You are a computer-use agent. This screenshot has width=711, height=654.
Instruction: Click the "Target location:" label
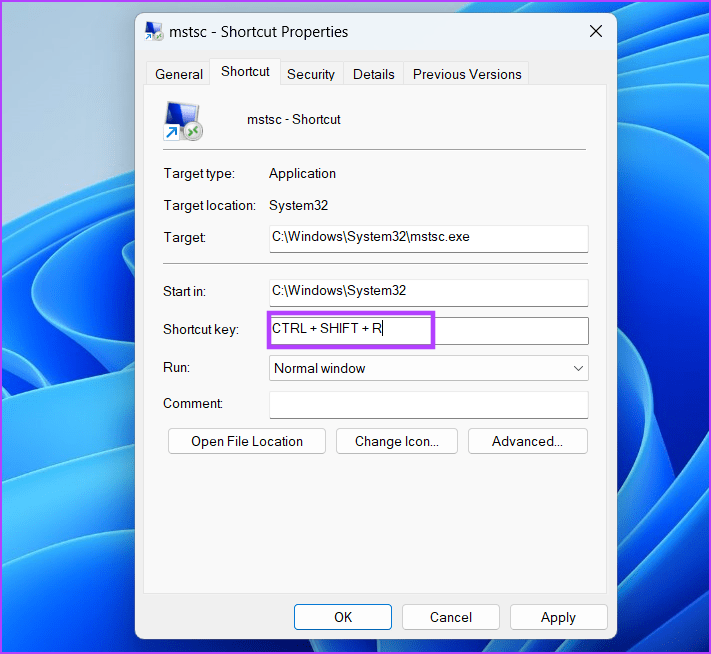pyautogui.click(x=209, y=205)
